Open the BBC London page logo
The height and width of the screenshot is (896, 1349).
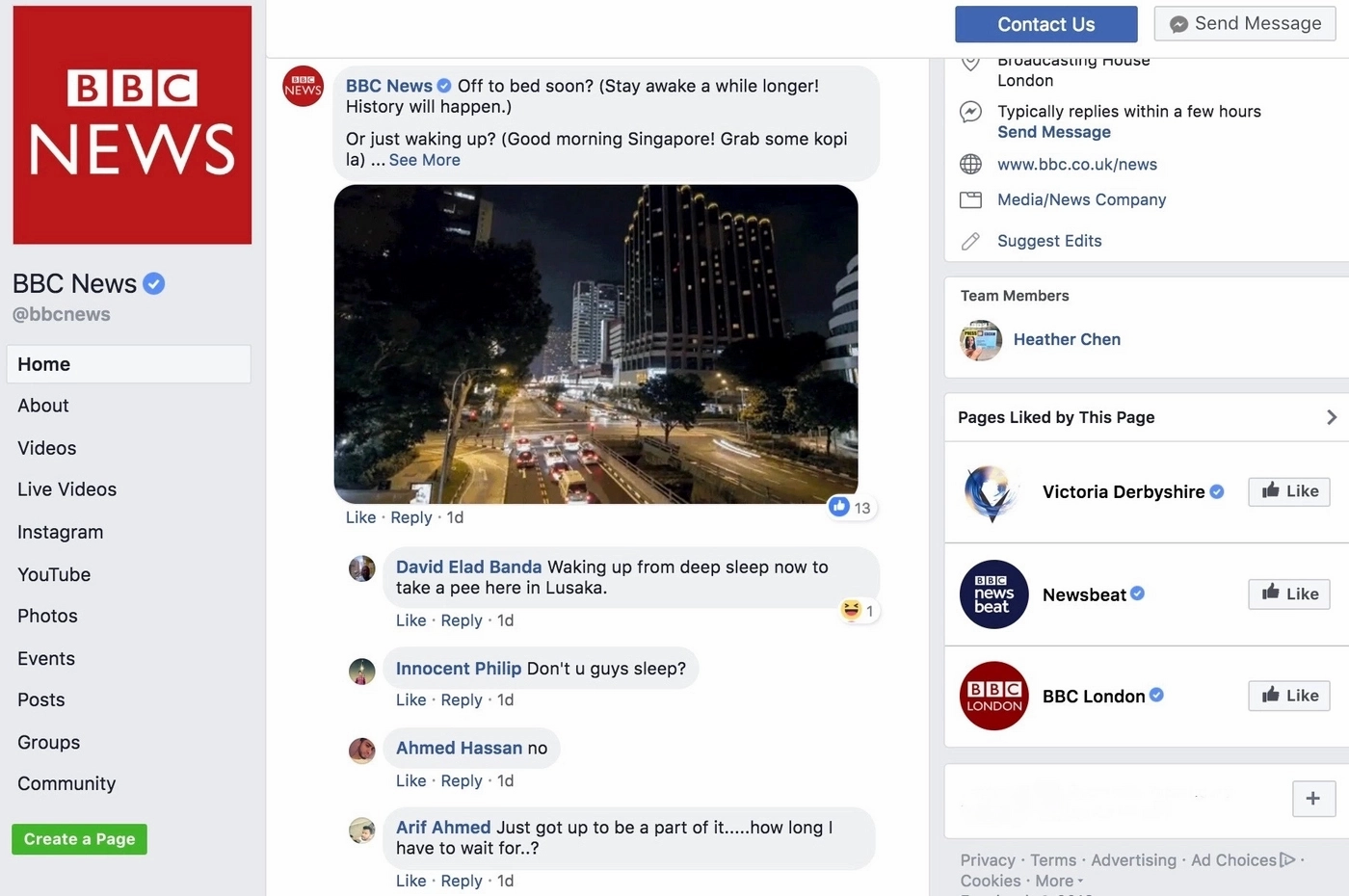pos(994,696)
